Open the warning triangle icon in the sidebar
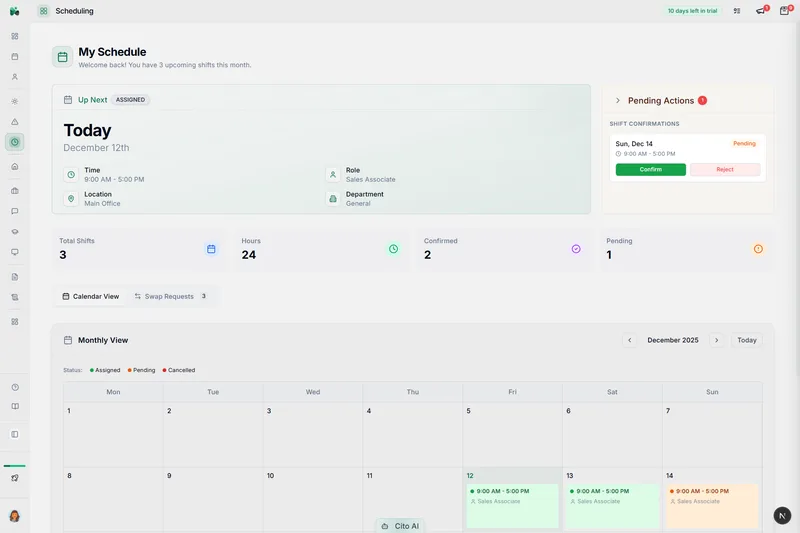Image resolution: width=800 pixels, height=533 pixels. pos(15,122)
